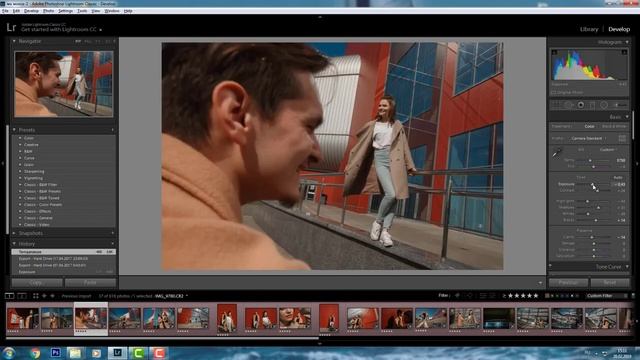
Task: Go forward with filmstrip right arrow
Action: 52,296
